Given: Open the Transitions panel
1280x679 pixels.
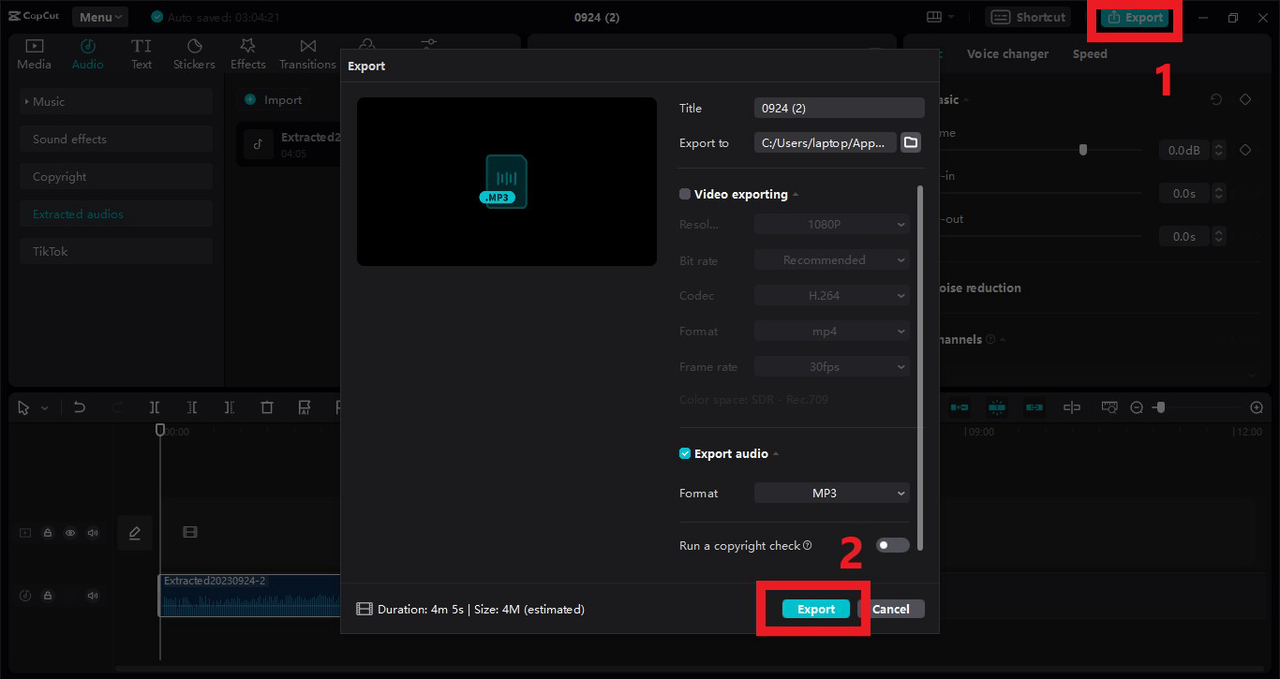Looking at the screenshot, I should (x=308, y=54).
